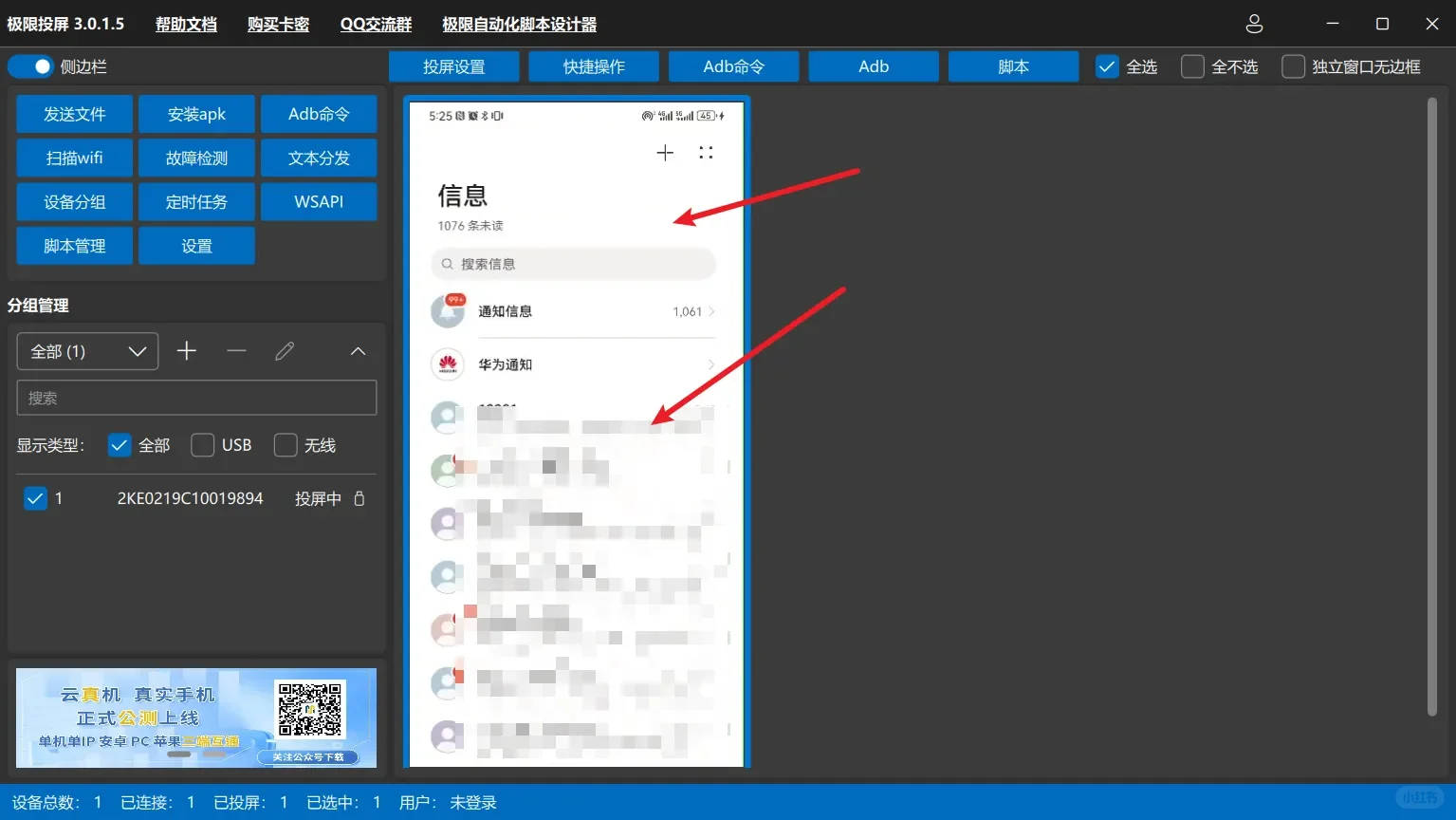Enable the USB display type filter
The width and height of the screenshot is (1456, 820).
click(202, 444)
